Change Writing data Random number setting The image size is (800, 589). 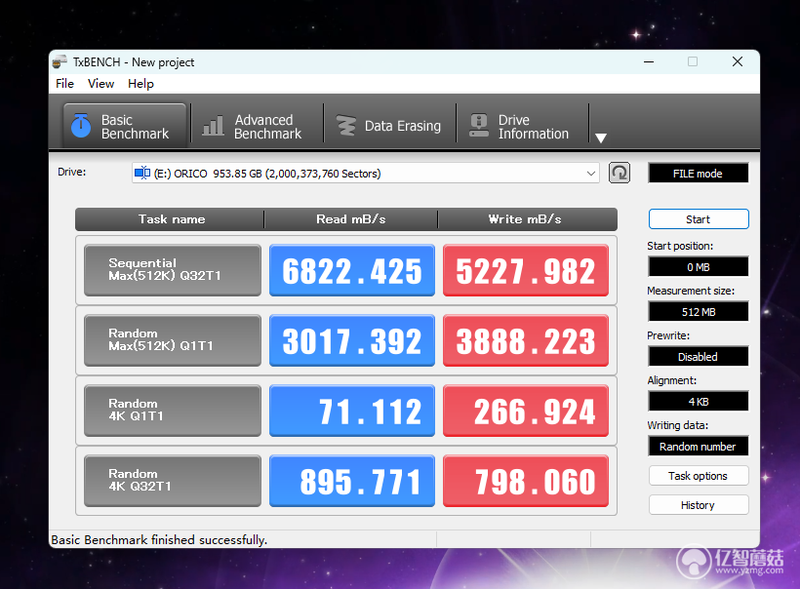point(698,447)
